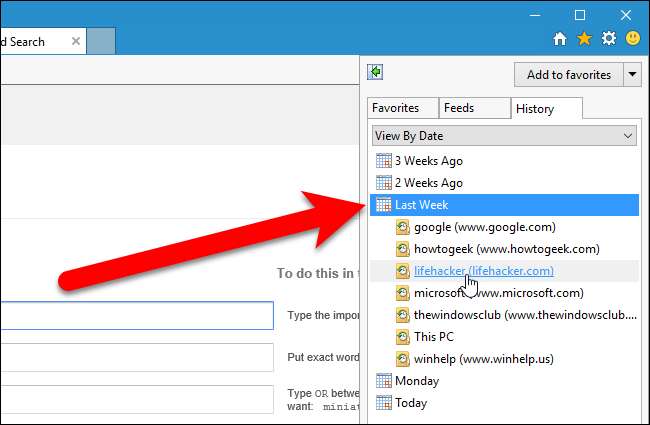Open lifehacker (lifehacker.com) link
Image resolution: width=650 pixels, height=425 pixels.
484,271
